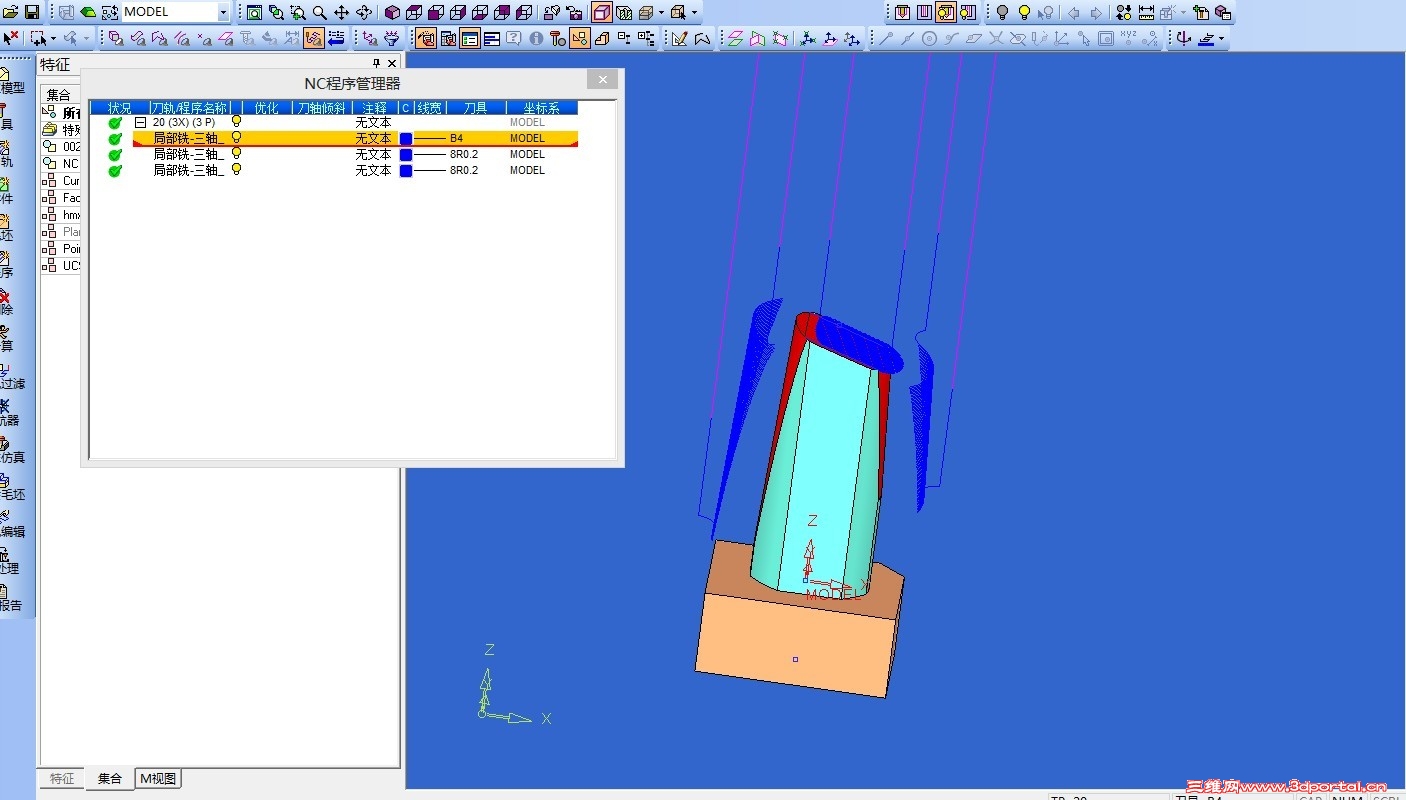Screen dimensions: 1406x800
Task: Click the green parallelogram plane icon
Action: point(736,39)
